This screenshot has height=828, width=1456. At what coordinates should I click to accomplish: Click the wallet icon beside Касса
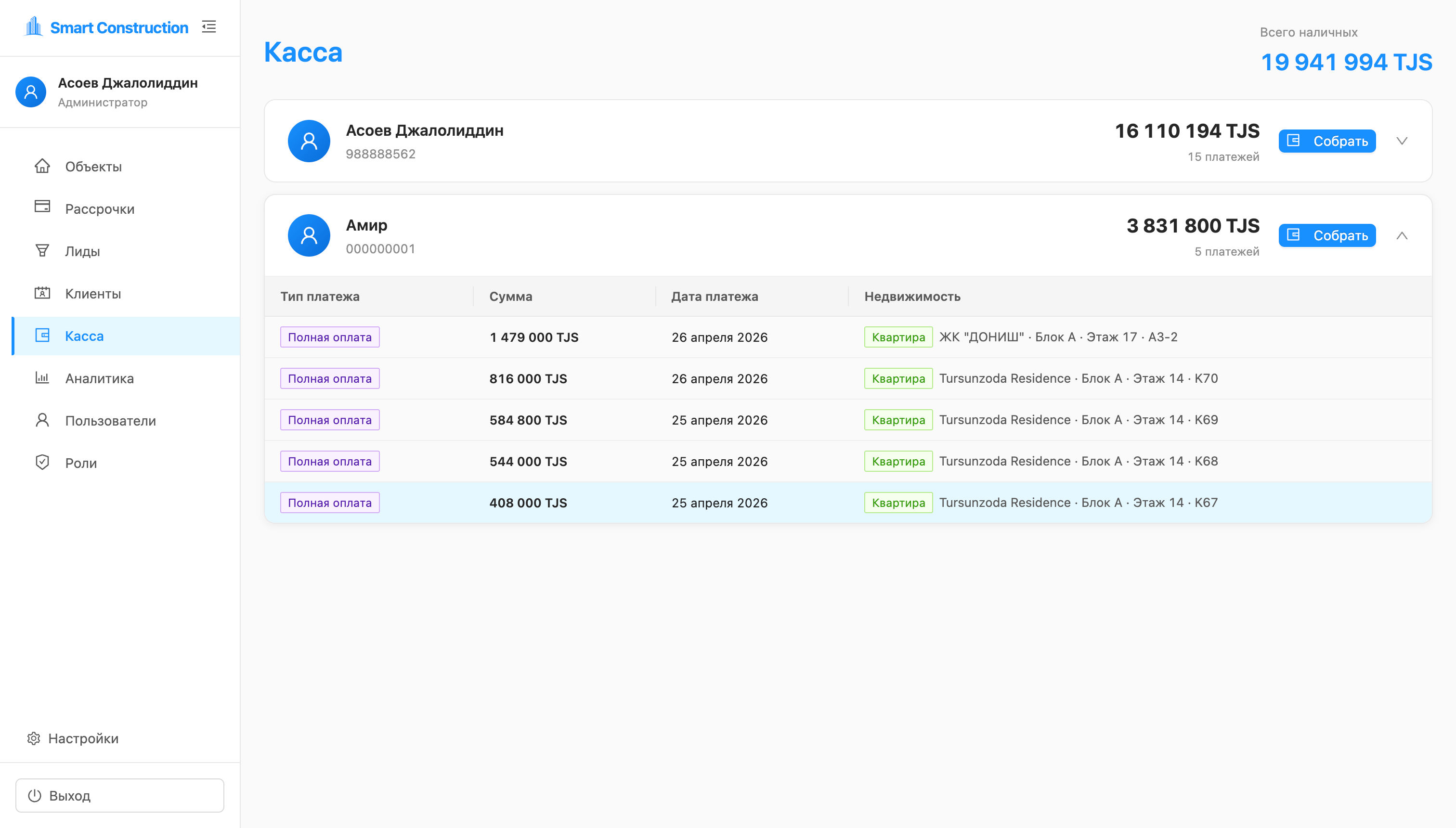click(x=42, y=335)
